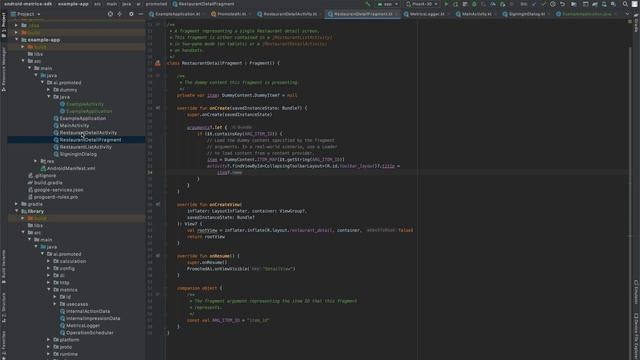Select RestaurantDetailActivity in project tree
The height and width of the screenshot is (360, 640).
click(88, 133)
